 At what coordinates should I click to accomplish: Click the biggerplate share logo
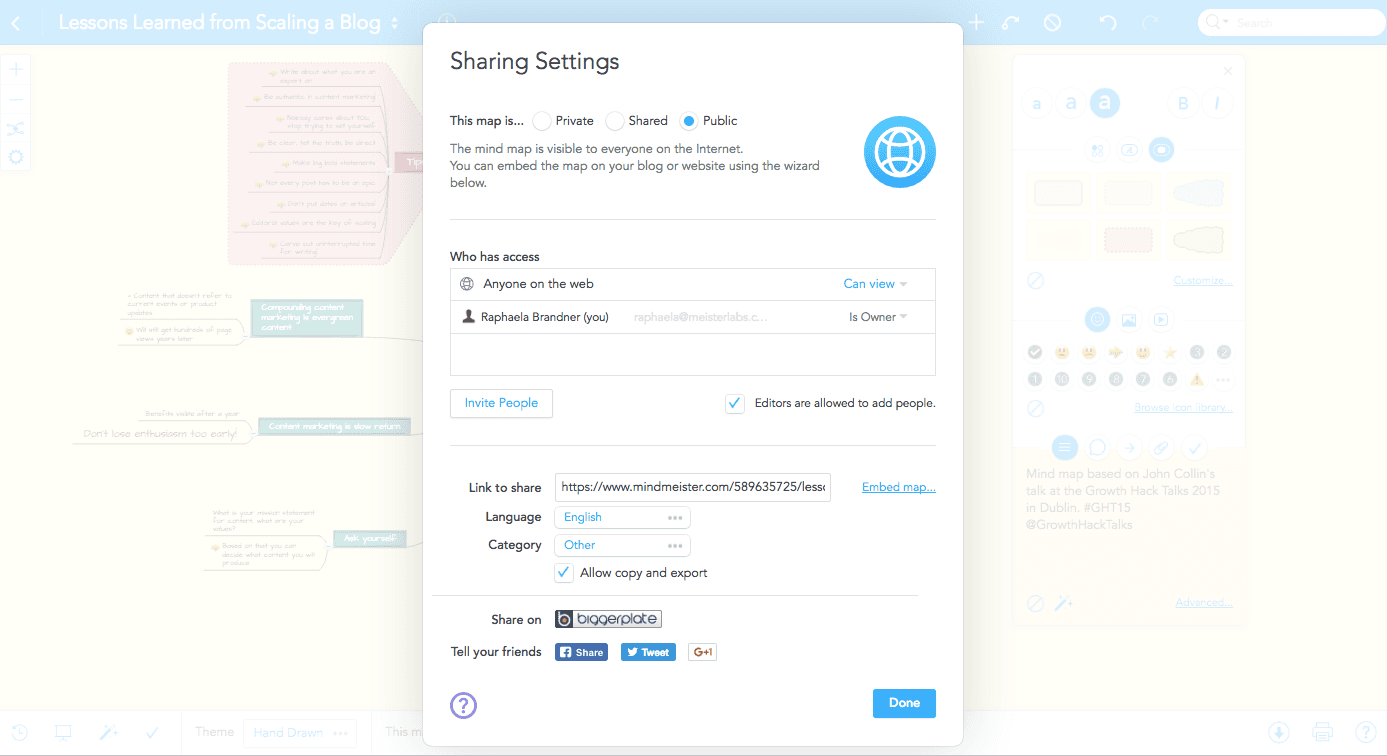pyautogui.click(x=608, y=619)
